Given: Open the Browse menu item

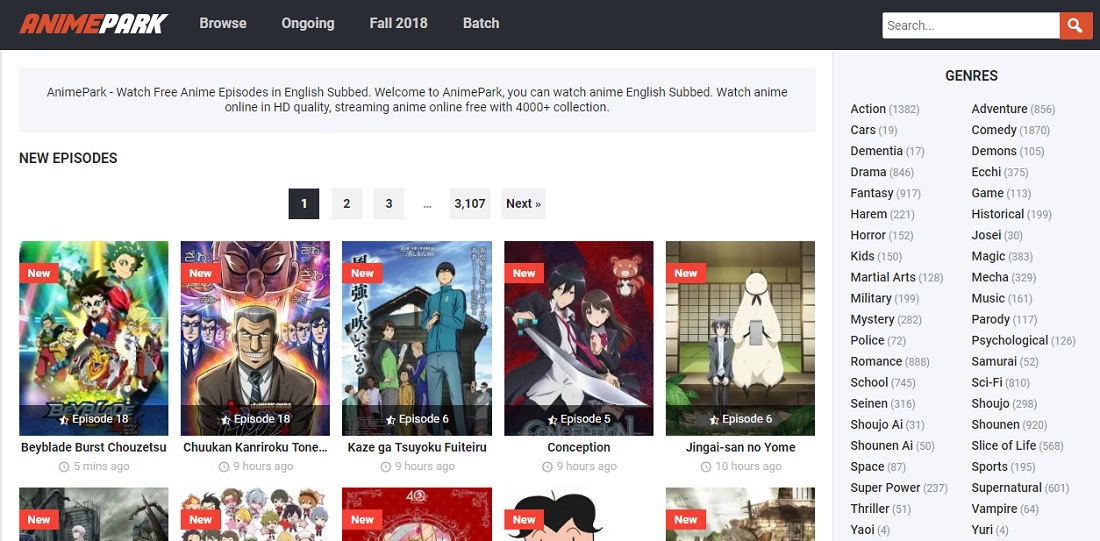Looking at the screenshot, I should (222, 23).
